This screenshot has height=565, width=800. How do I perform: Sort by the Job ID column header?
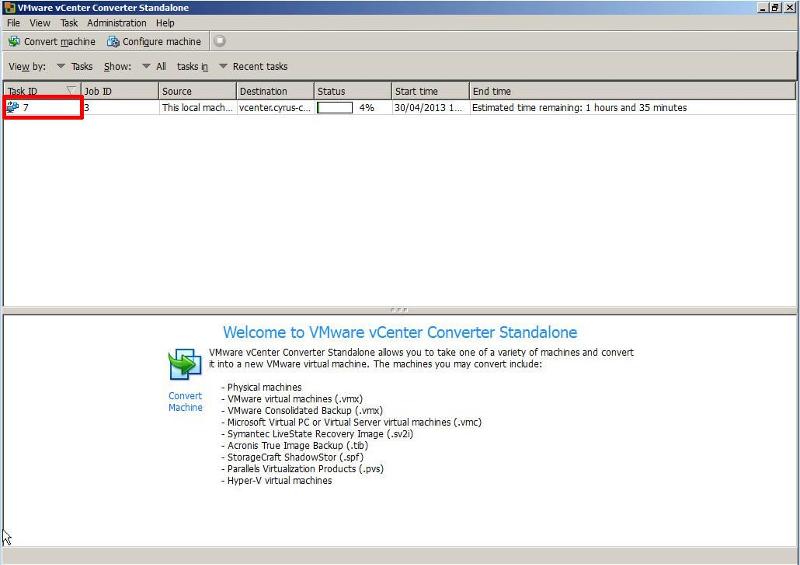pos(120,91)
